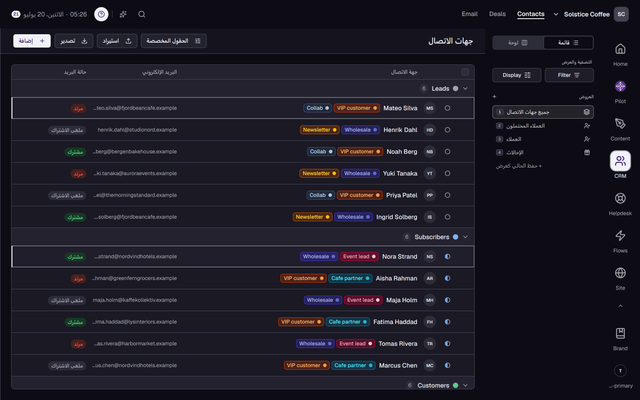Click the FH avatar for Fatima Haddad
Viewport: 640px width, 400px height.
pos(429,322)
